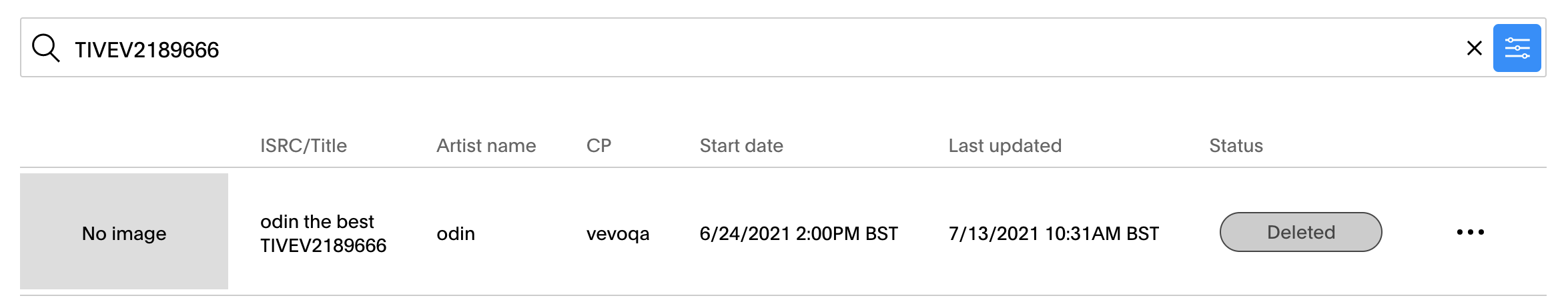Click the search magnifier icon
1568x304 pixels.
46,48
